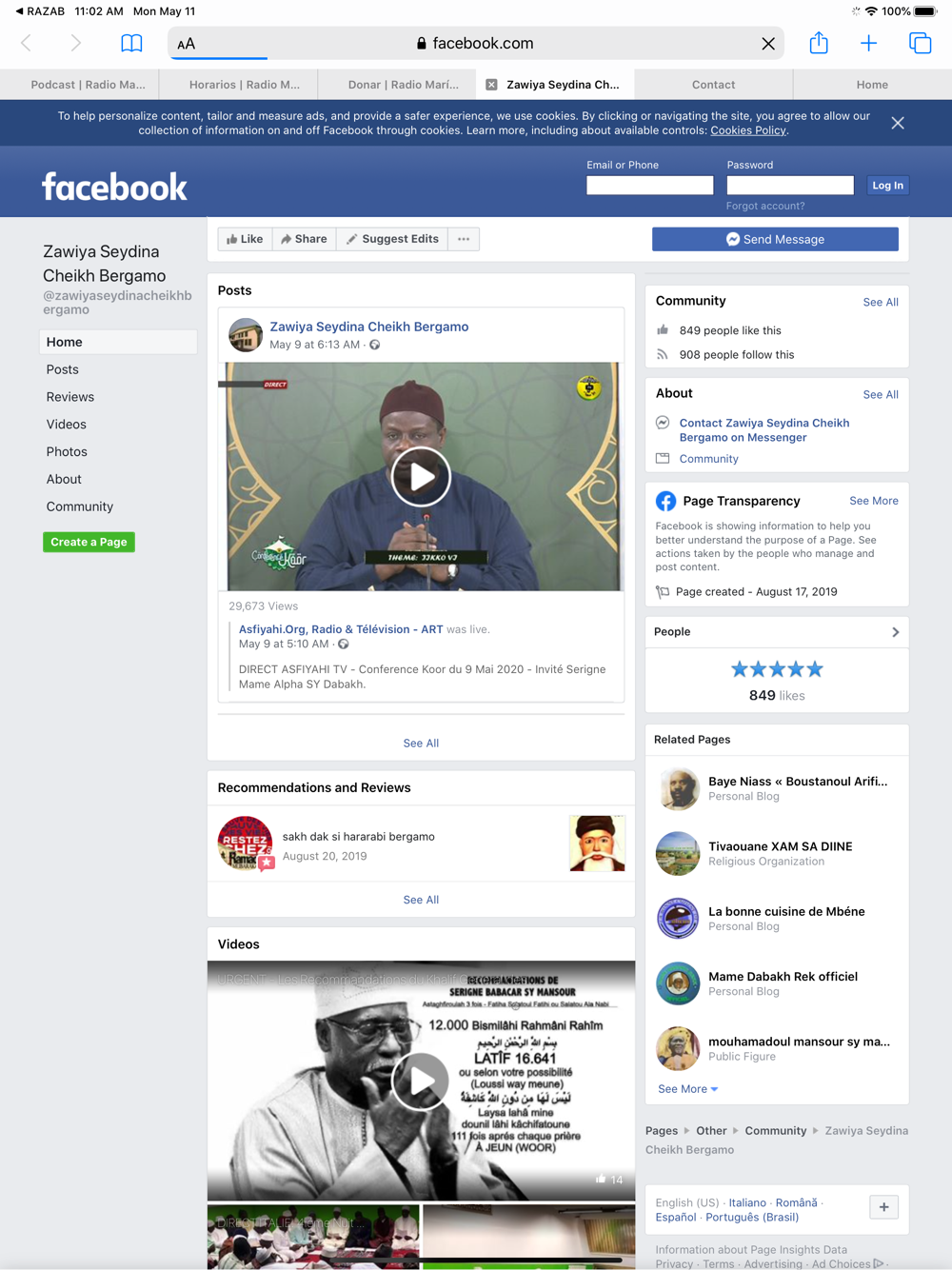The image size is (952, 1270).
Task: Switch language to Italiano
Action: tap(747, 1202)
